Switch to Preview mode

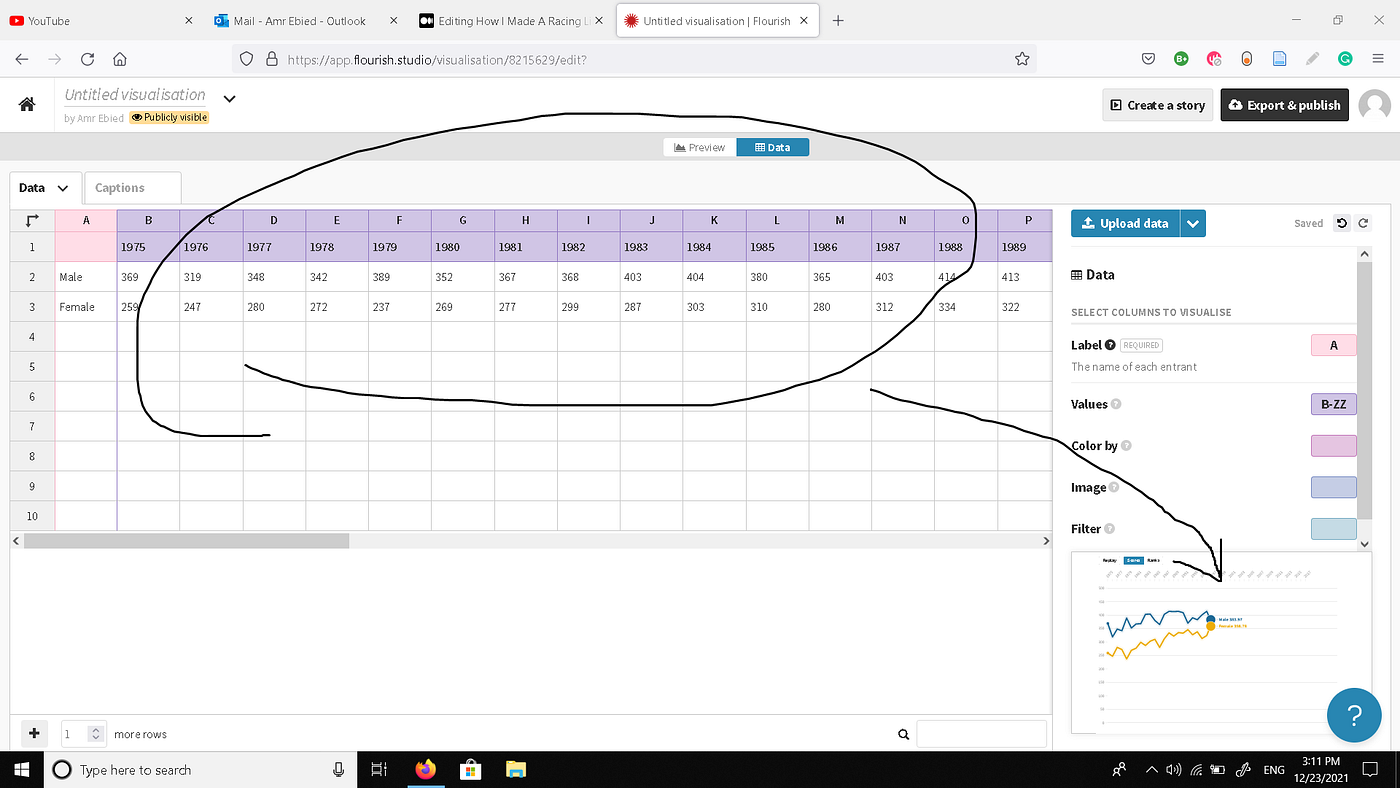click(700, 147)
